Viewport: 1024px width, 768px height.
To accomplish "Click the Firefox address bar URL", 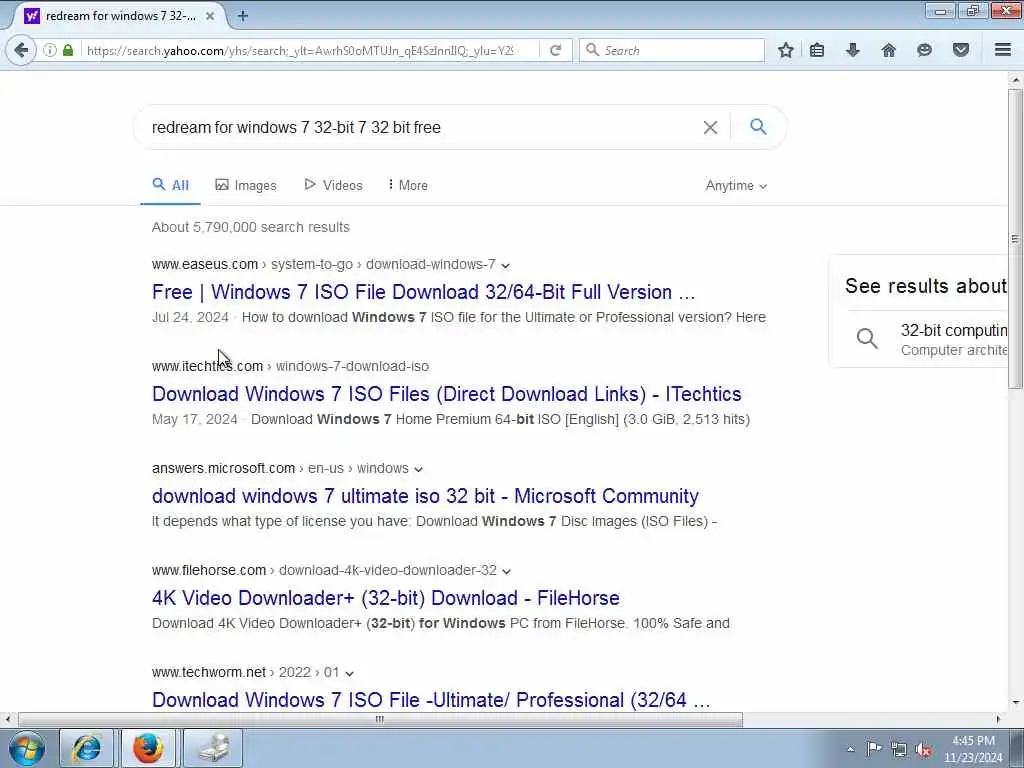I will click(x=300, y=50).
